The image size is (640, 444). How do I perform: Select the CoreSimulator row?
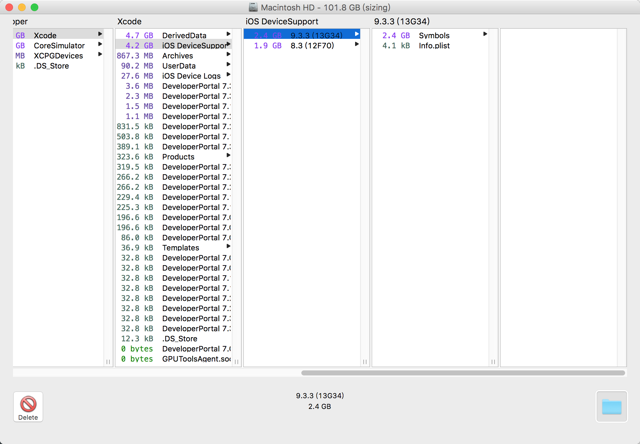(x=58, y=45)
